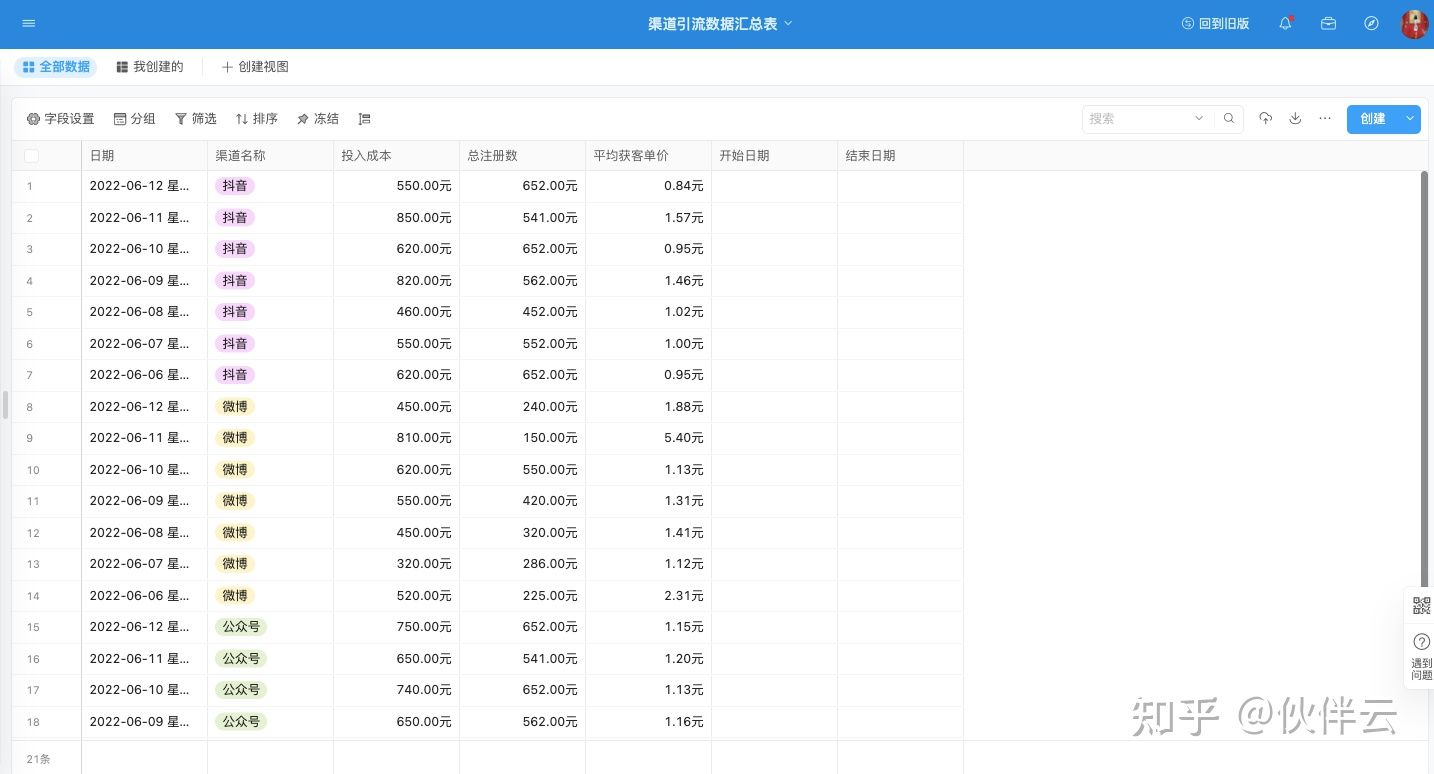Click the 总注册数 column header
Screen dimensions: 1434x774
pyautogui.click(x=522, y=156)
